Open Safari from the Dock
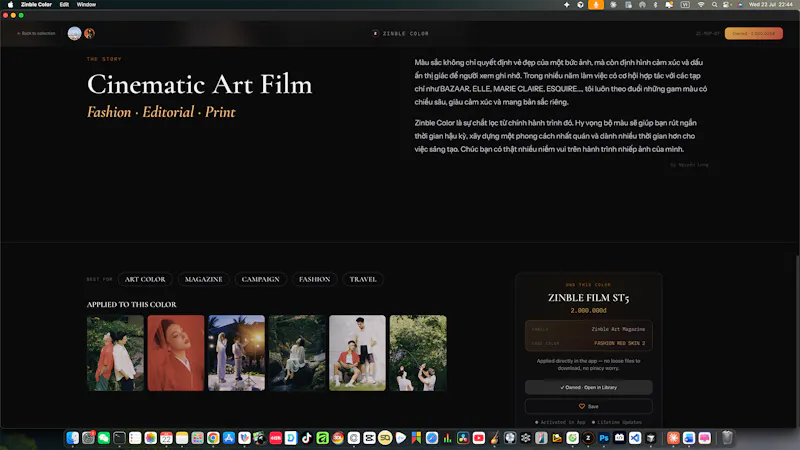 pyautogui.click(x=432, y=438)
